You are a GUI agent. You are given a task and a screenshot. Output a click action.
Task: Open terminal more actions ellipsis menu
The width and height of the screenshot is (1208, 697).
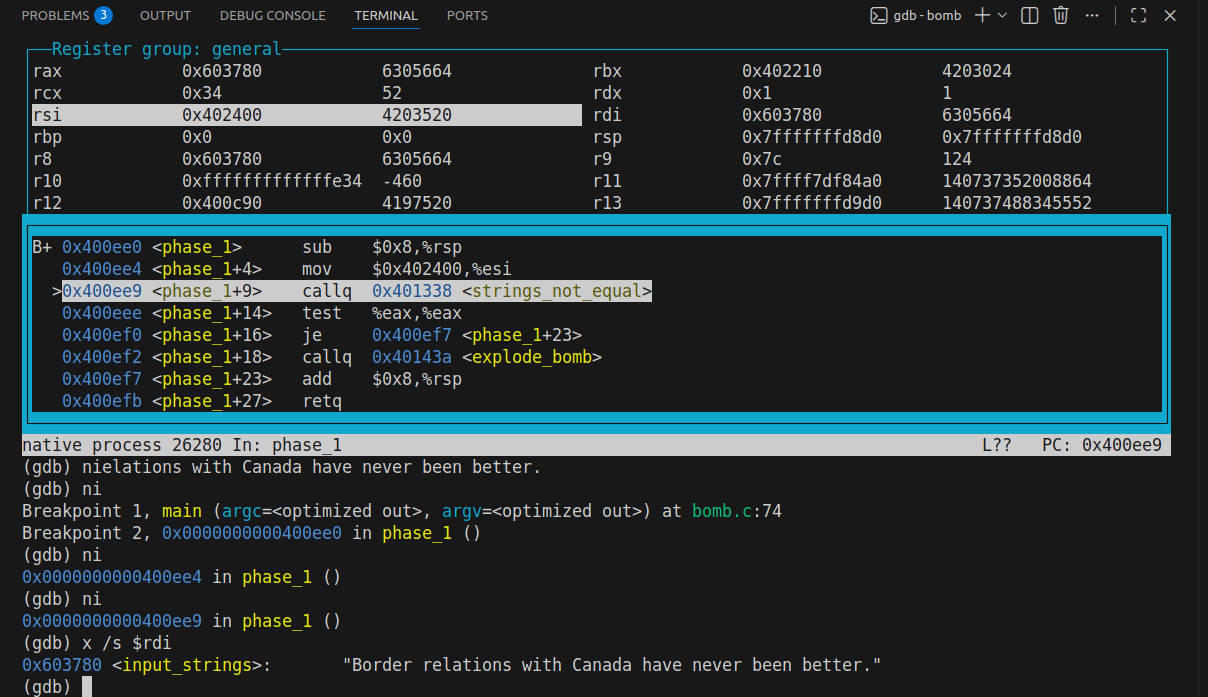[x=1092, y=15]
